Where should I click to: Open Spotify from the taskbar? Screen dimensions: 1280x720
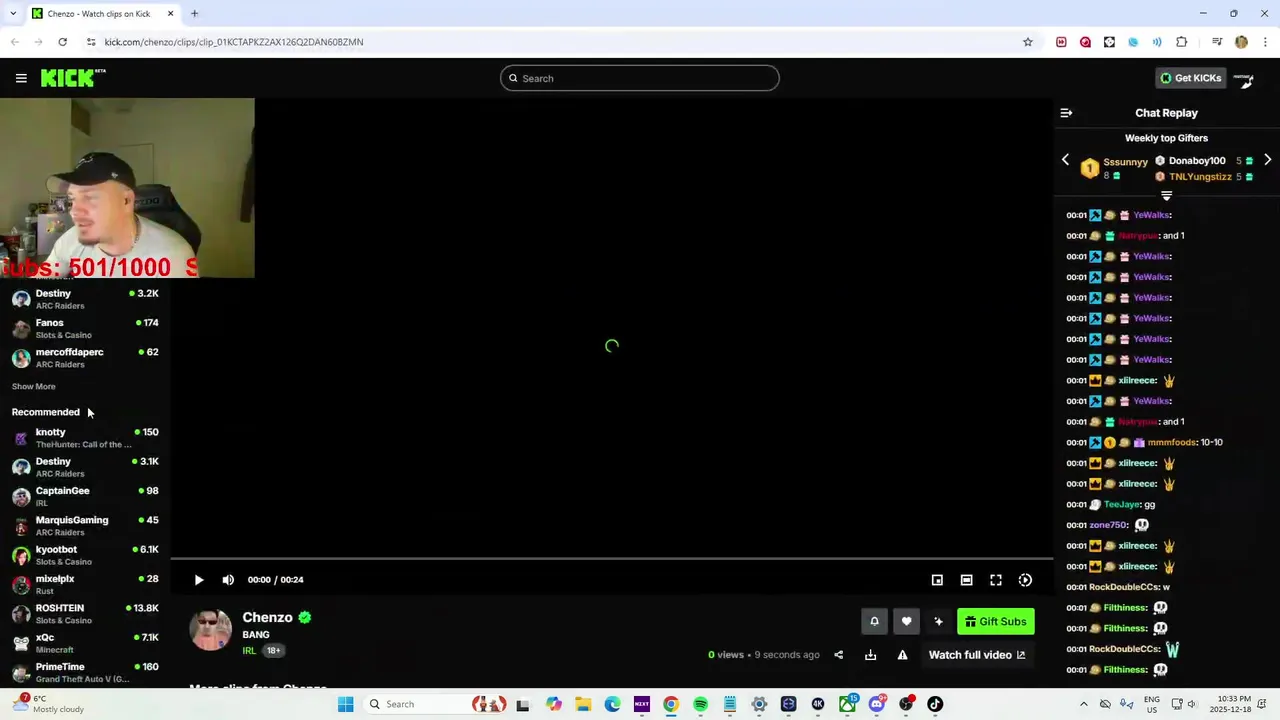(x=700, y=704)
